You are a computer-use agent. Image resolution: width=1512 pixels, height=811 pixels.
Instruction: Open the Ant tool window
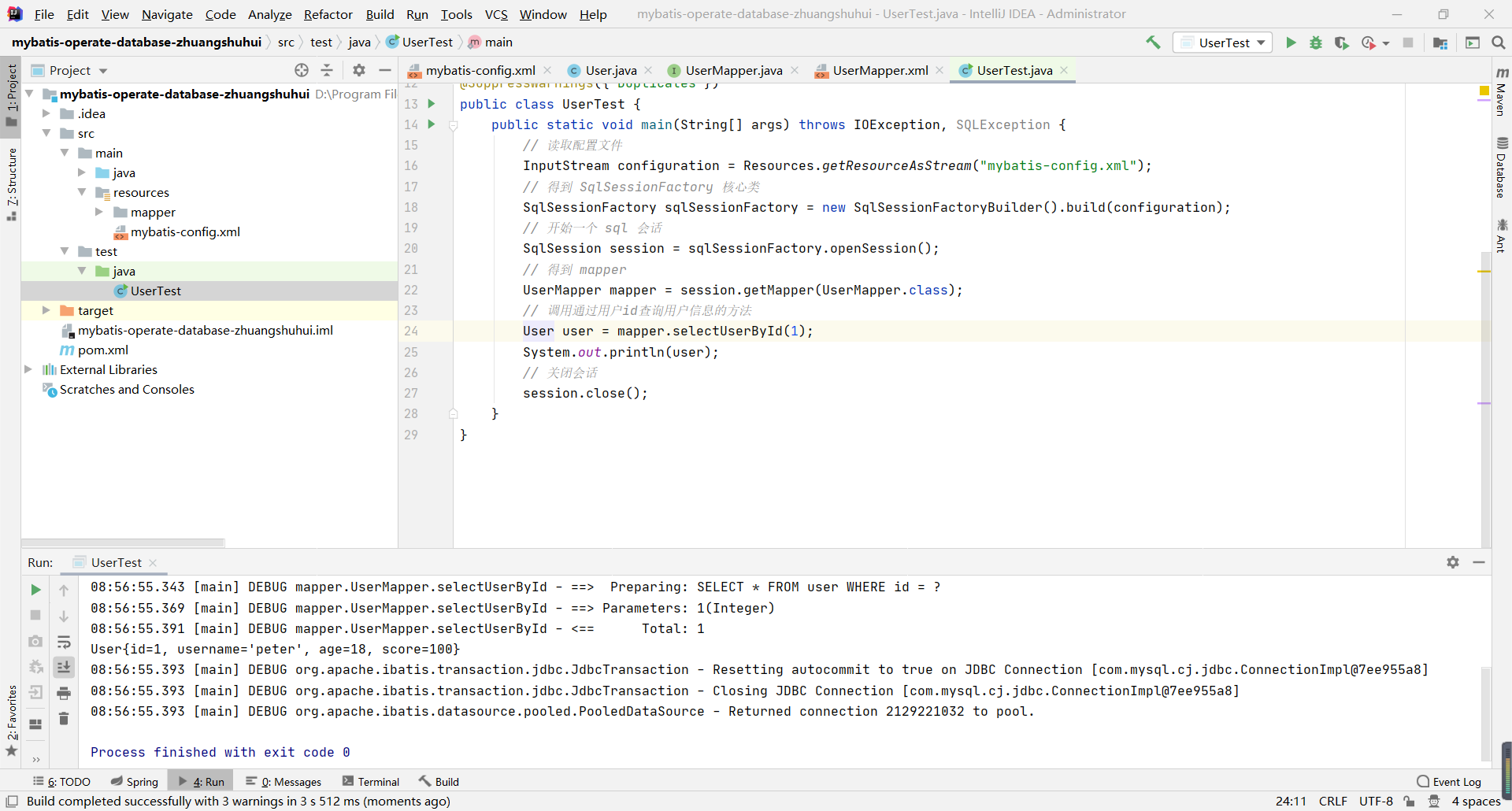(1501, 236)
